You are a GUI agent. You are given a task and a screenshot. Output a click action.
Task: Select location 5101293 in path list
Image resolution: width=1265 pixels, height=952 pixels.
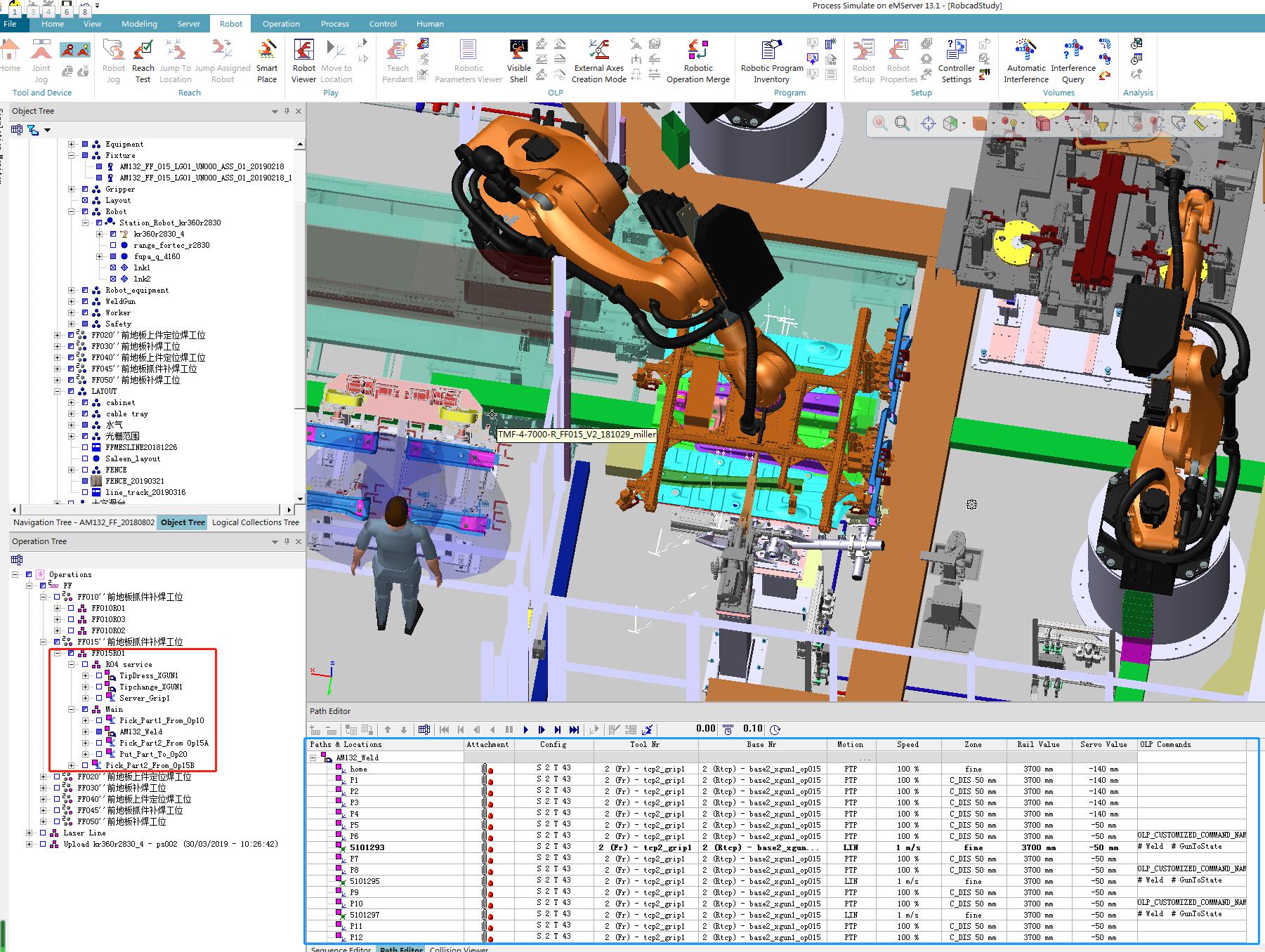[367, 847]
